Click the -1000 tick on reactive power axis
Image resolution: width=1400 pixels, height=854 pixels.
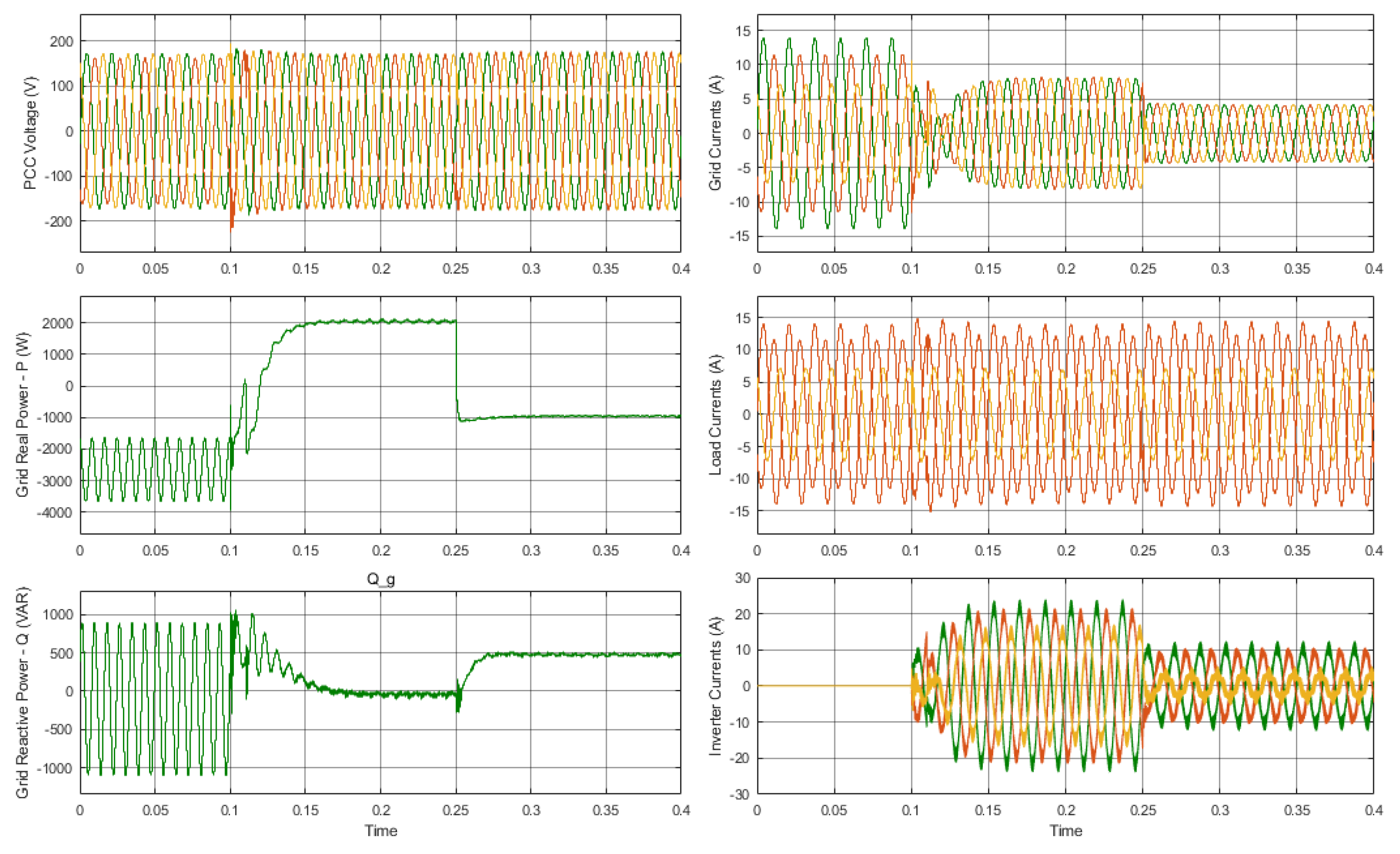pyautogui.click(x=54, y=768)
